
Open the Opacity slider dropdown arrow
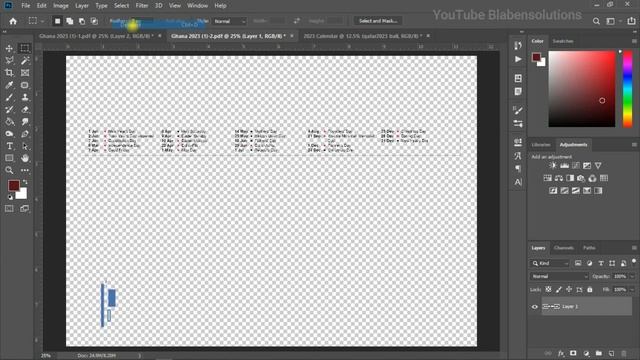632,276
